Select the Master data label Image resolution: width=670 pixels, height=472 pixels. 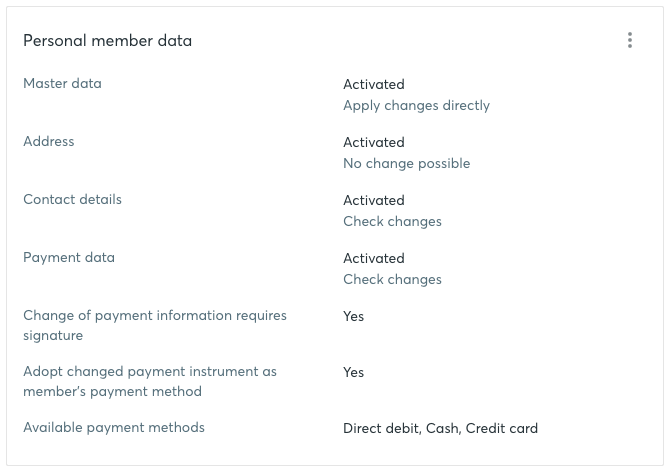coord(62,83)
